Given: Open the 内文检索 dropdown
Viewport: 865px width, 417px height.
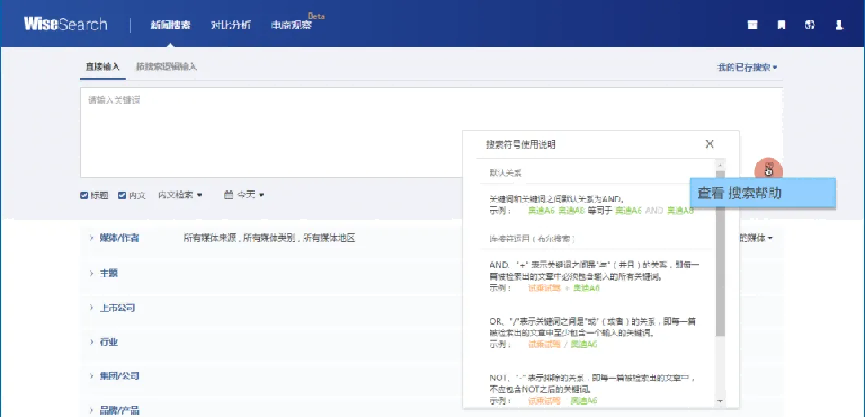Looking at the screenshot, I should (180, 195).
